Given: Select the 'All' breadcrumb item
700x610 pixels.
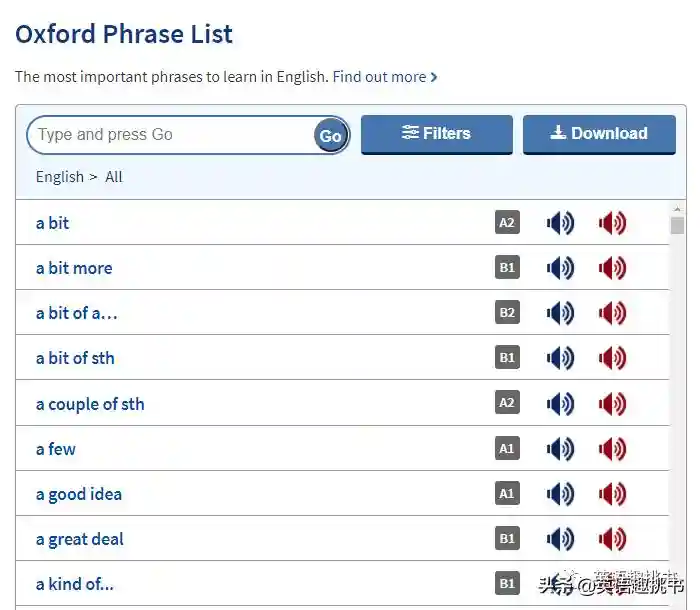Looking at the screenshot, I should (114, 177).
